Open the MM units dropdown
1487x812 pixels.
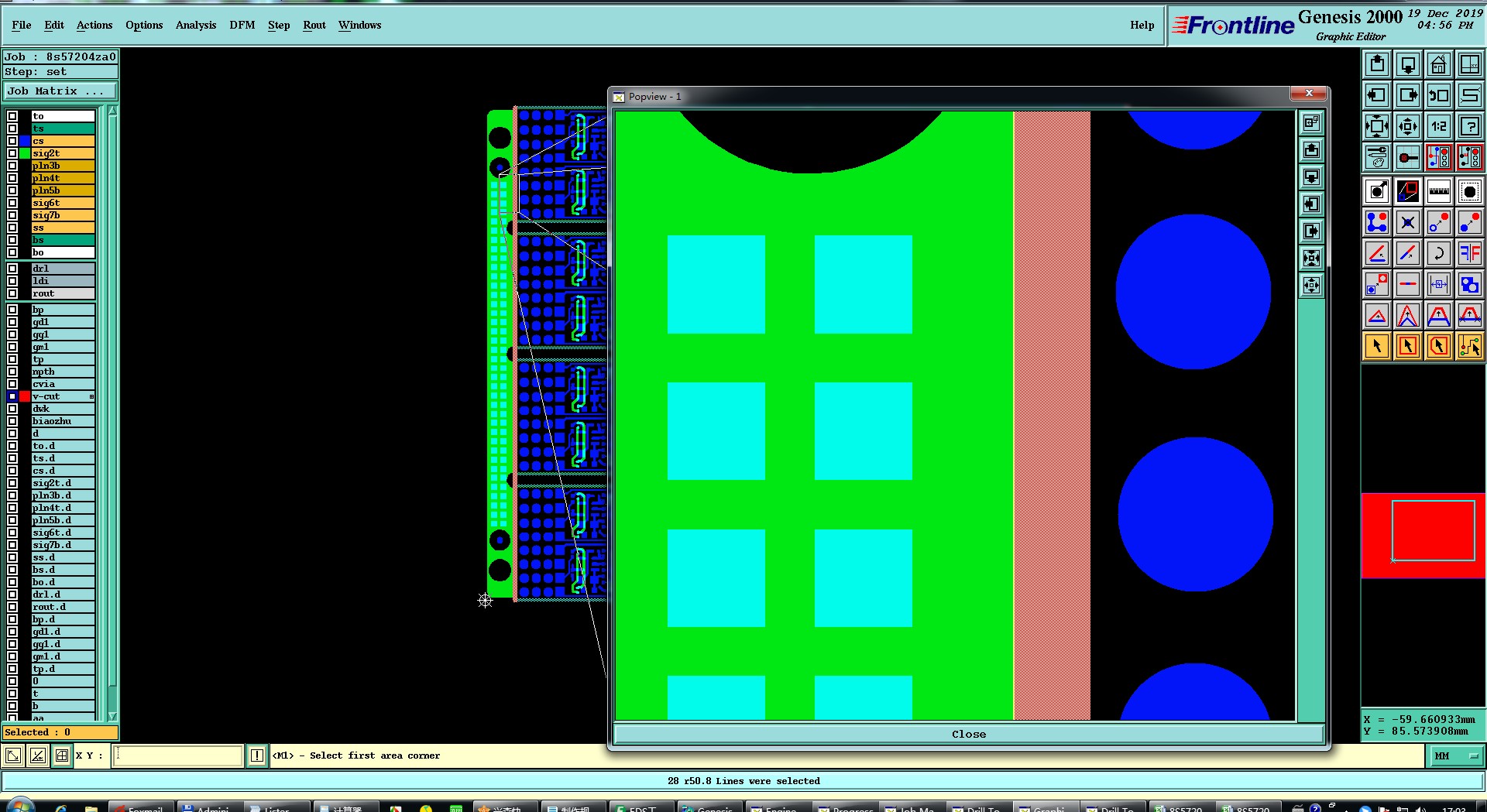pos(1455,756)
